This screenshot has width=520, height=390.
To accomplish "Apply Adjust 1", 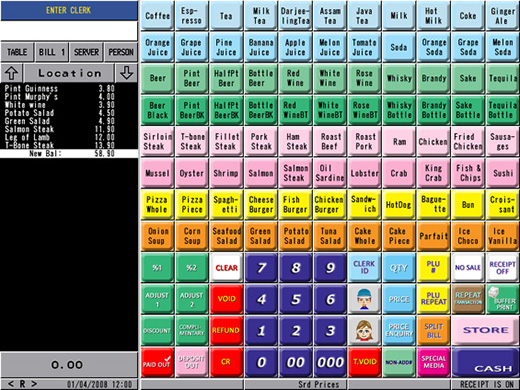I will point(157,299).
